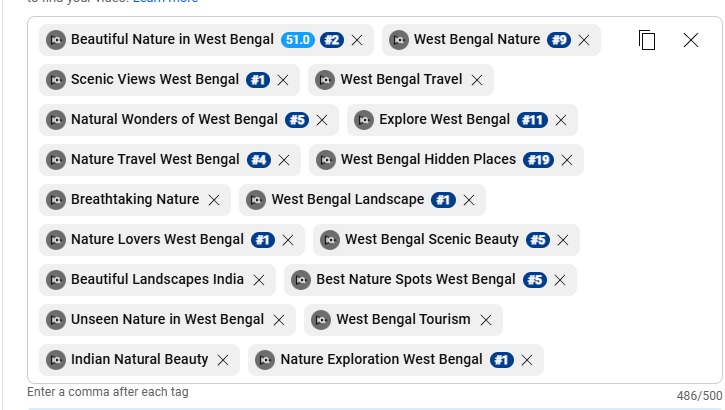Screen dimensions: 725x410
Task: Delete the 'West Bengal Tourism' tag
Action: tap(486, 320)
